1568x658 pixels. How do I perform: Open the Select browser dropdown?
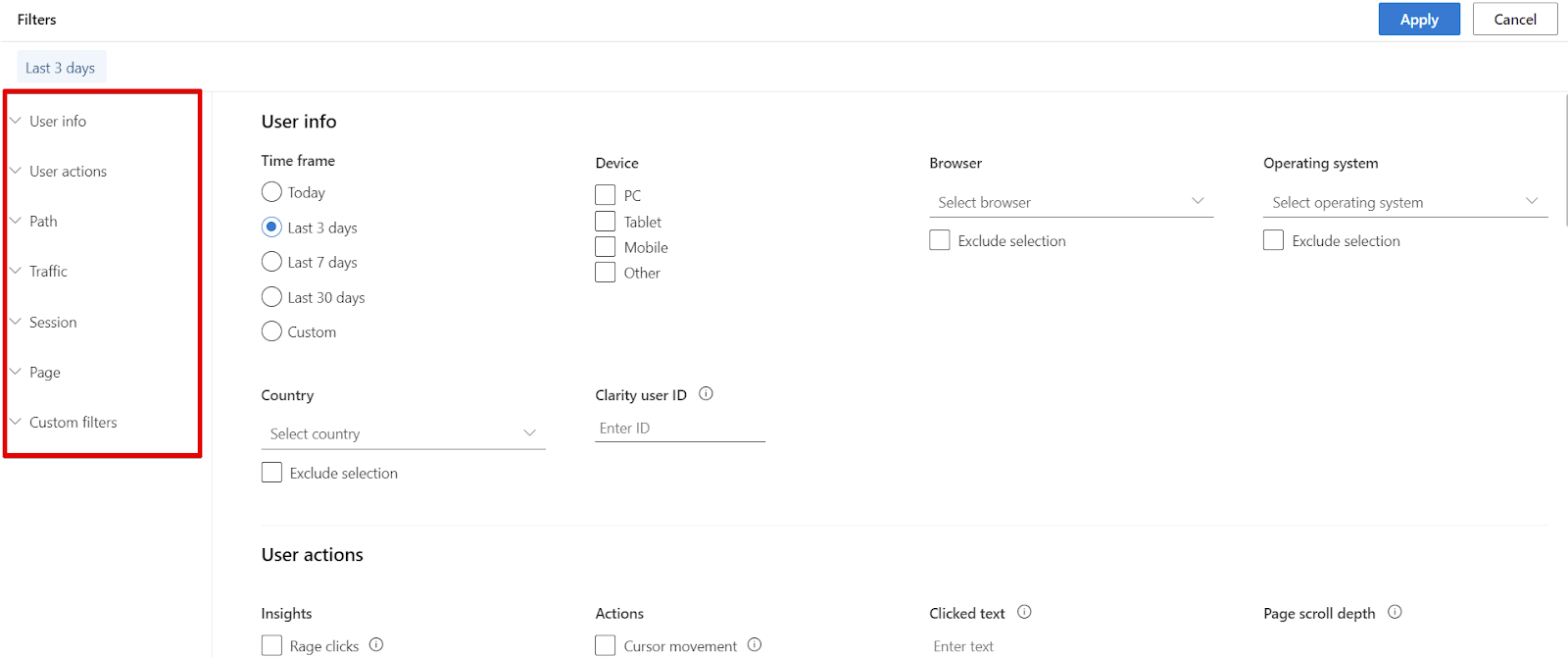(x=1071, y=202)
